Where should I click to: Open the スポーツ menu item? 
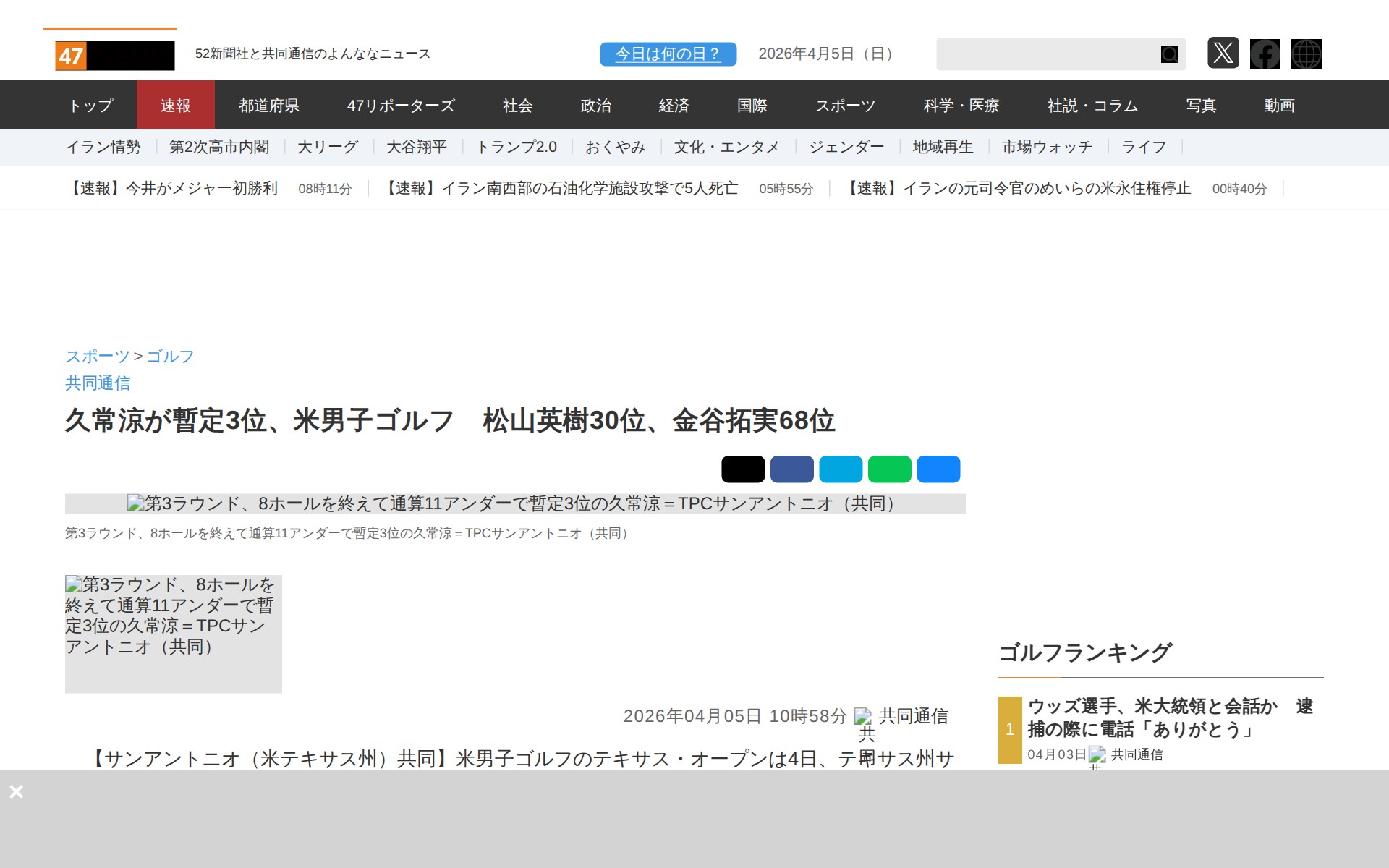pyautogui.click(x=845, y=106)
